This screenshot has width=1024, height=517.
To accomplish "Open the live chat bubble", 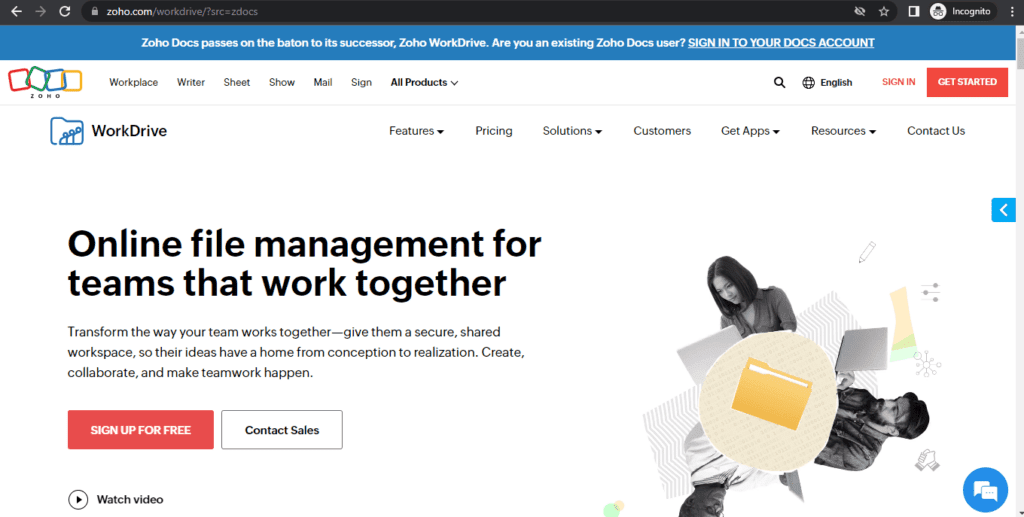I will pyautogui.click(x=985, y=490).
